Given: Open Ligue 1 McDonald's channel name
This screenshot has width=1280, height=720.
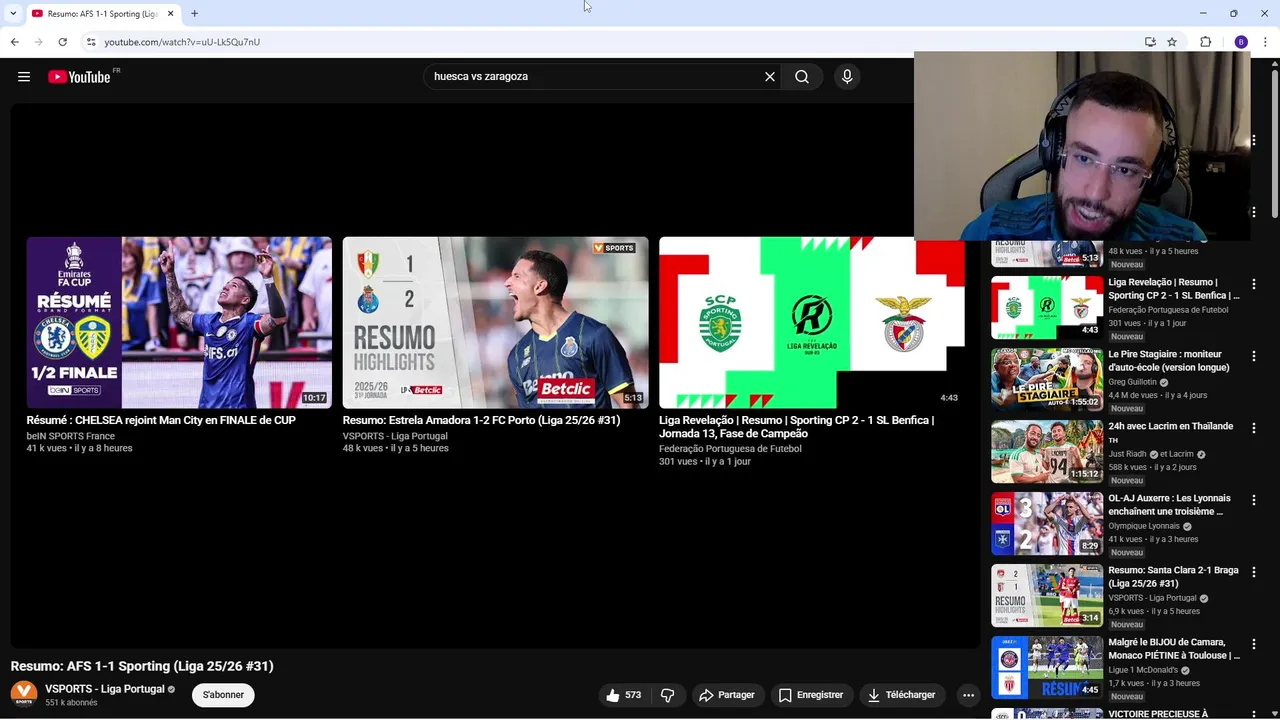Looking at the screenshot, I should pos(1143,670).
